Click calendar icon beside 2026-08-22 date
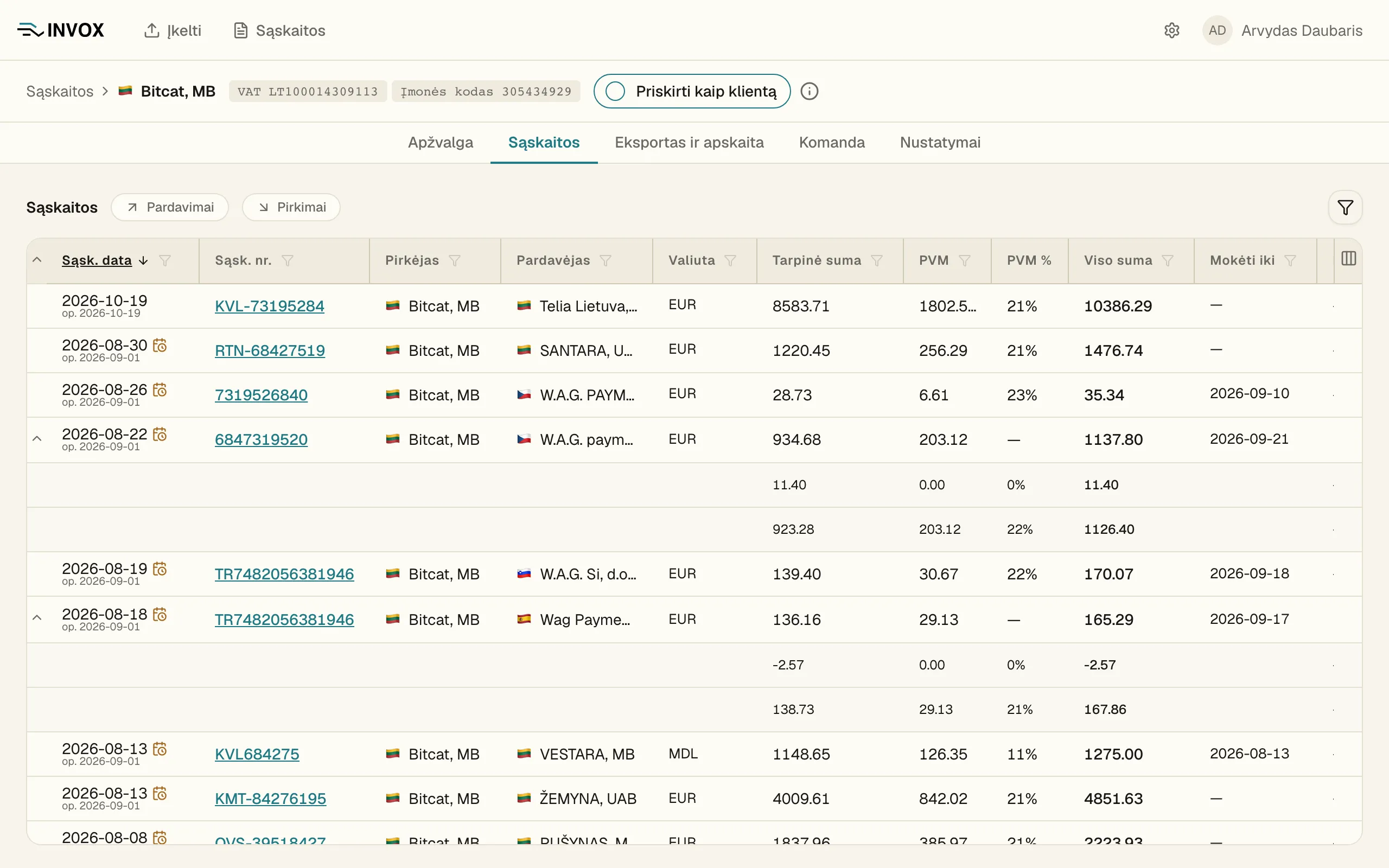The image size is (1389, 868). pos(160,434)
